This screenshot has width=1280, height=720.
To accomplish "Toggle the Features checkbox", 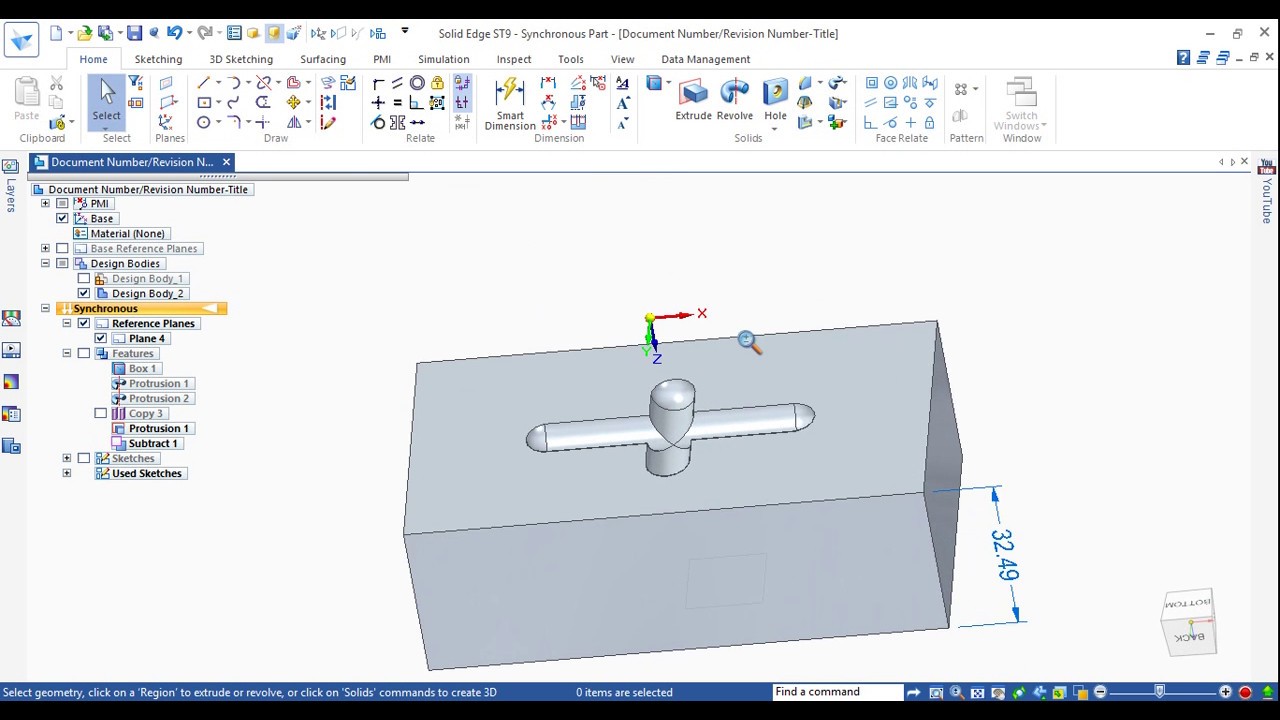I will pos(84,353).
